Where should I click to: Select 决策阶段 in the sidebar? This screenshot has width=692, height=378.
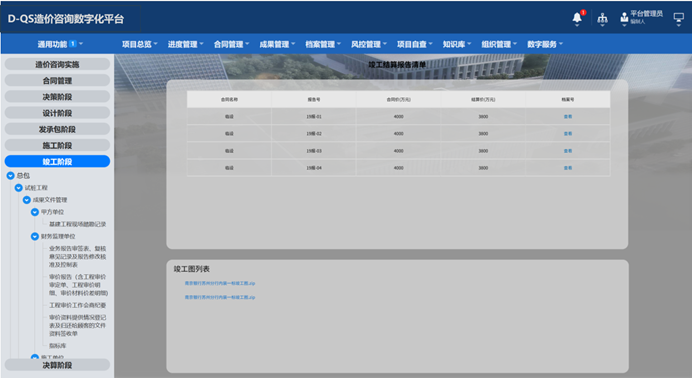point(57,97)
